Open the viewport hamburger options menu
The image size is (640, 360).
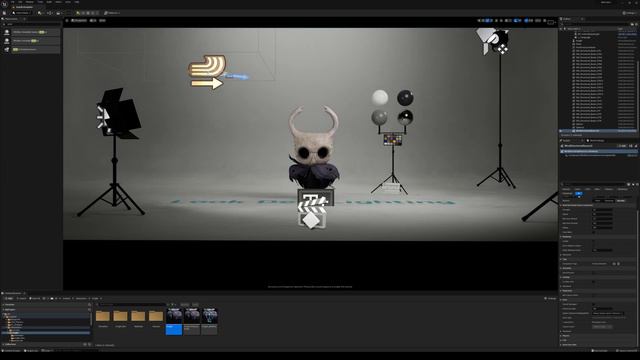[67, 20]
